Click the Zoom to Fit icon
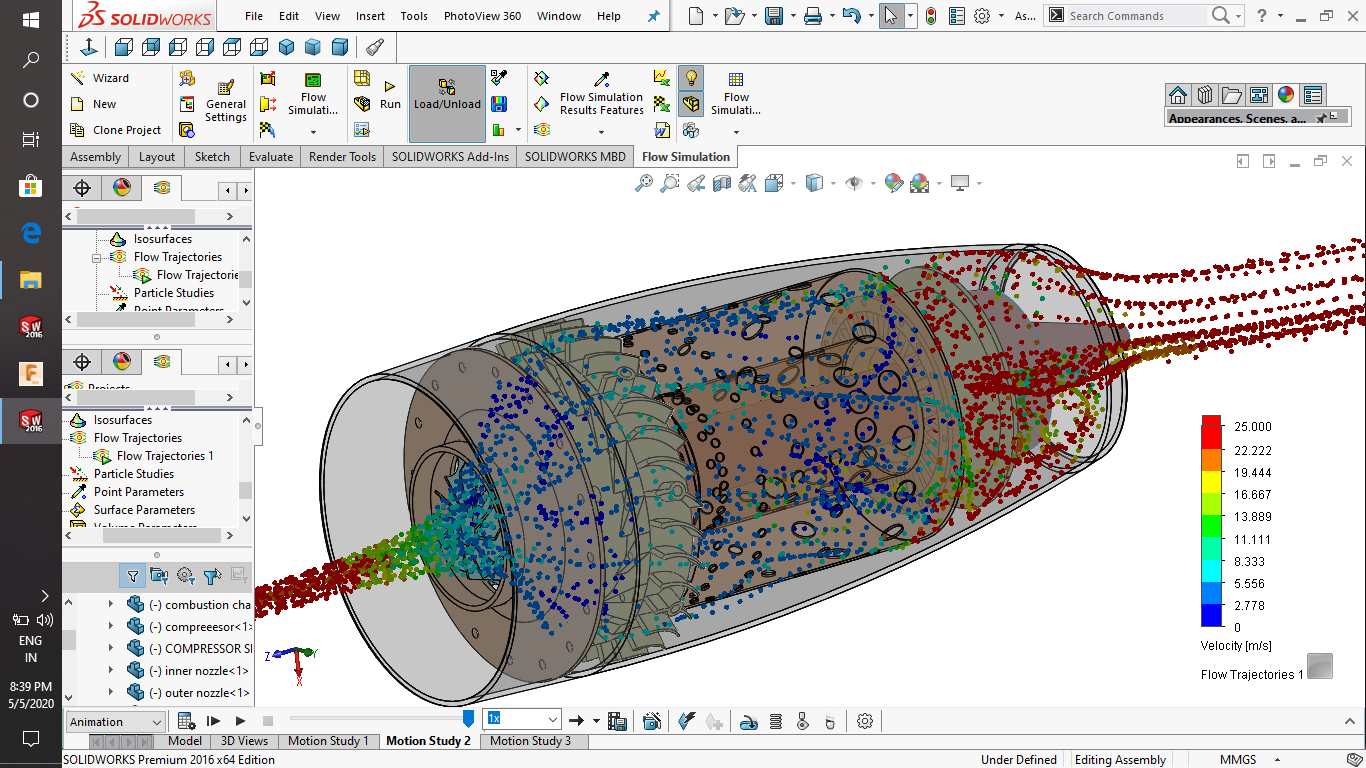Screen dimensions: 1366x768 [x=644, y=183]
